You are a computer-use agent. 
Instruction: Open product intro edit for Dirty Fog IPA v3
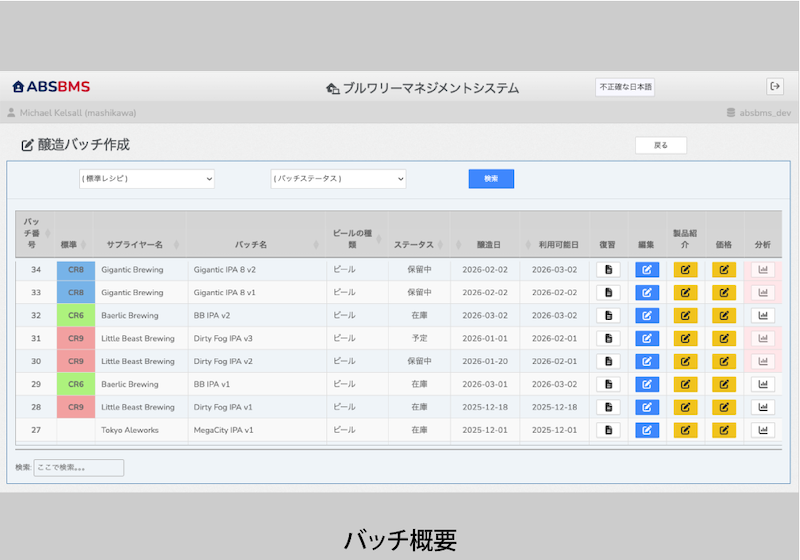(685, 339)
